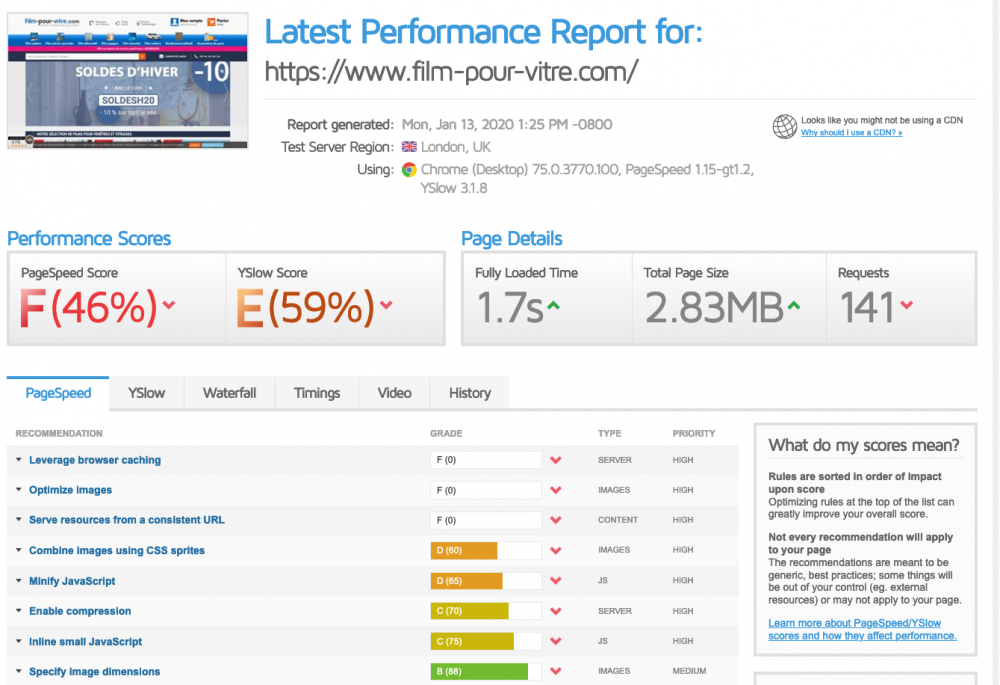The height and width of the screenshot is (685, 1000).
Task: Open the Minify JavaScript recommendation link
Action: tap(72, 581)
